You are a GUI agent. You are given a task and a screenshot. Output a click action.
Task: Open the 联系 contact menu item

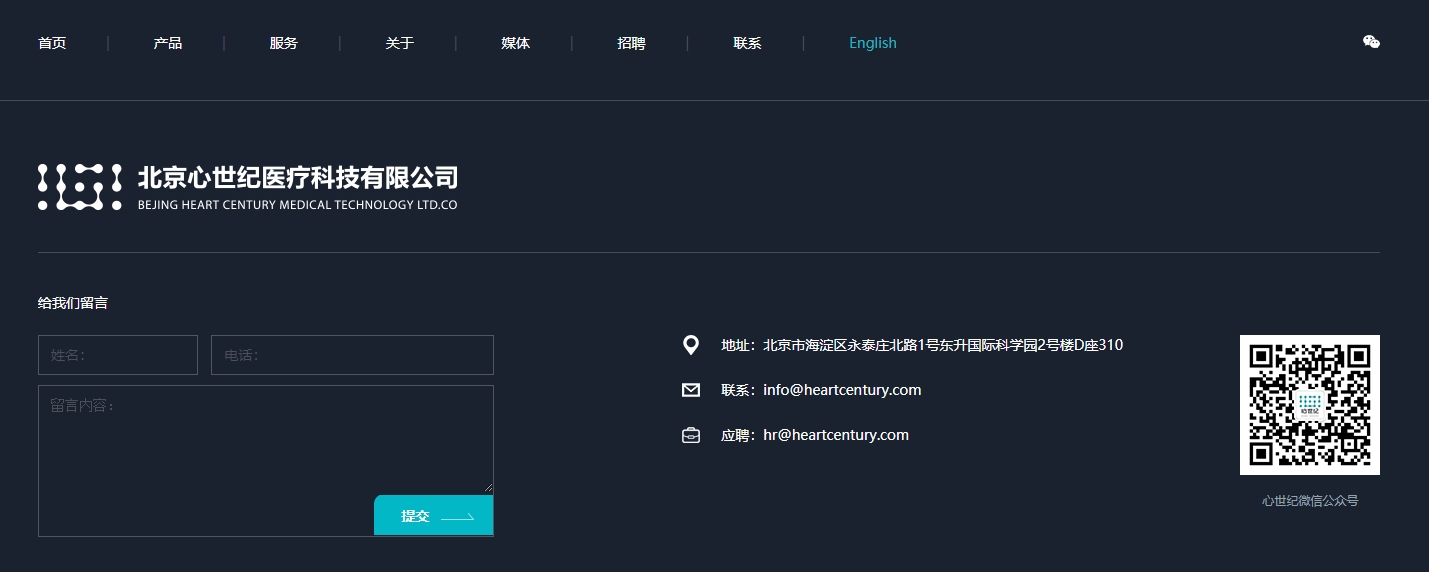point(748,43)
